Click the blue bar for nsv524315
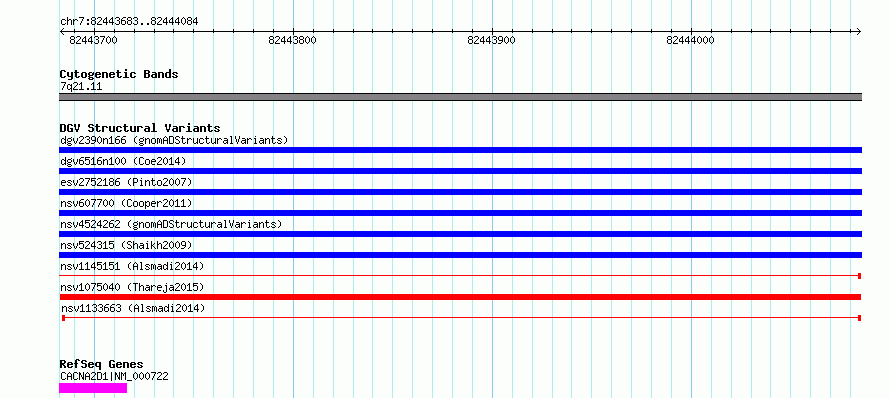 [460, 255]
